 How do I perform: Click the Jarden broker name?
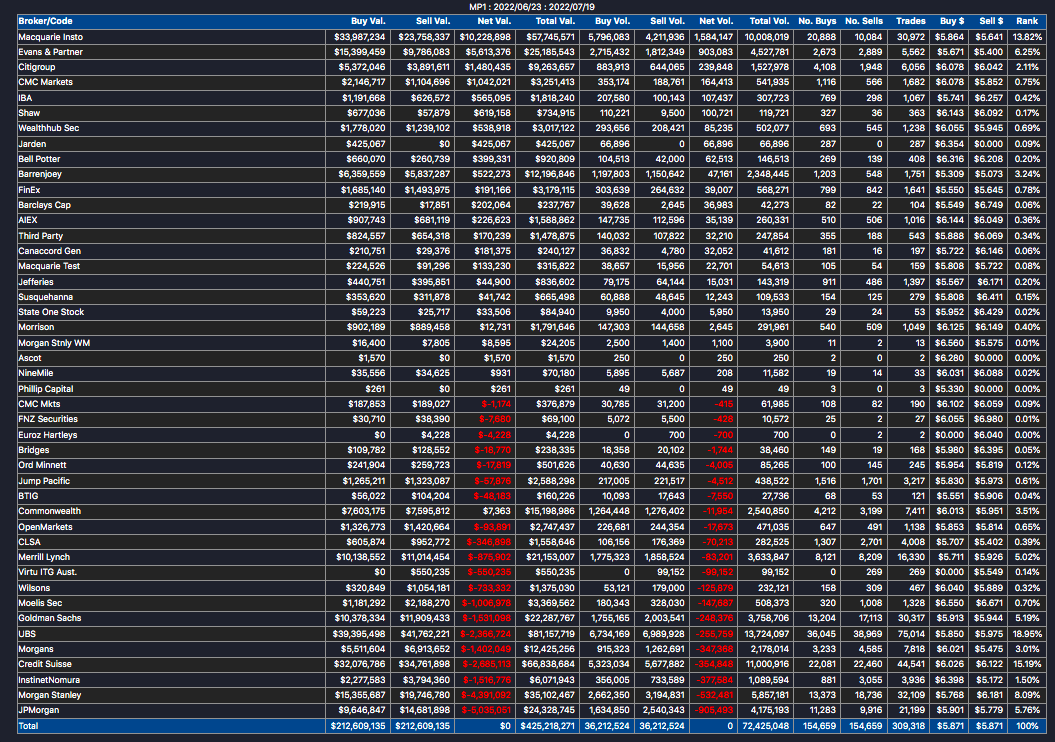tap(32, 144)
